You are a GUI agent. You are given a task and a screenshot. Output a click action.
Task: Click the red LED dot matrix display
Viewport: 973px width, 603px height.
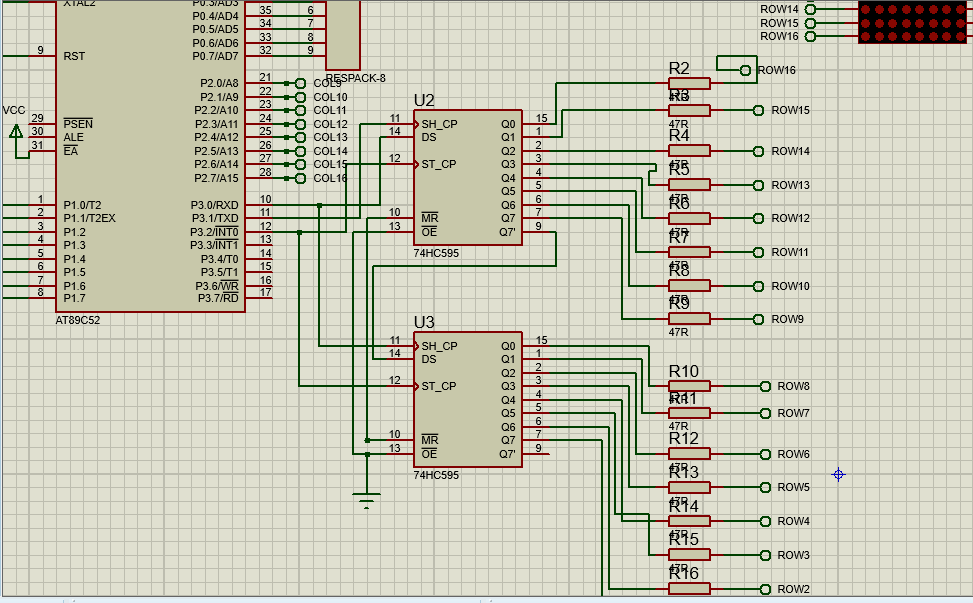(x=914, y=22)
